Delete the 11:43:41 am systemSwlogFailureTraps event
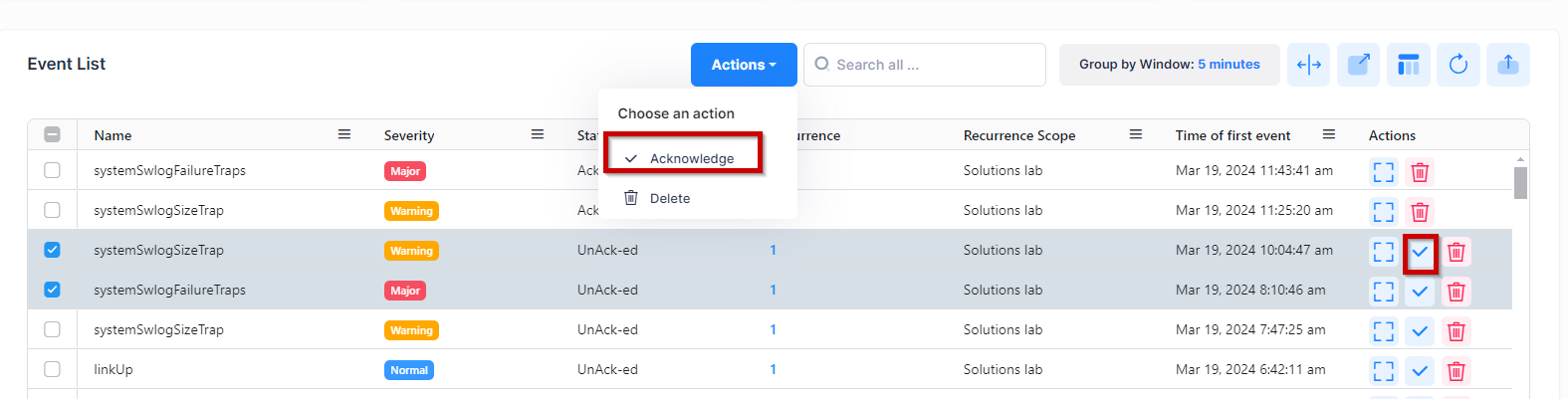This screenshot has width=1568, height=399. 1420,172
